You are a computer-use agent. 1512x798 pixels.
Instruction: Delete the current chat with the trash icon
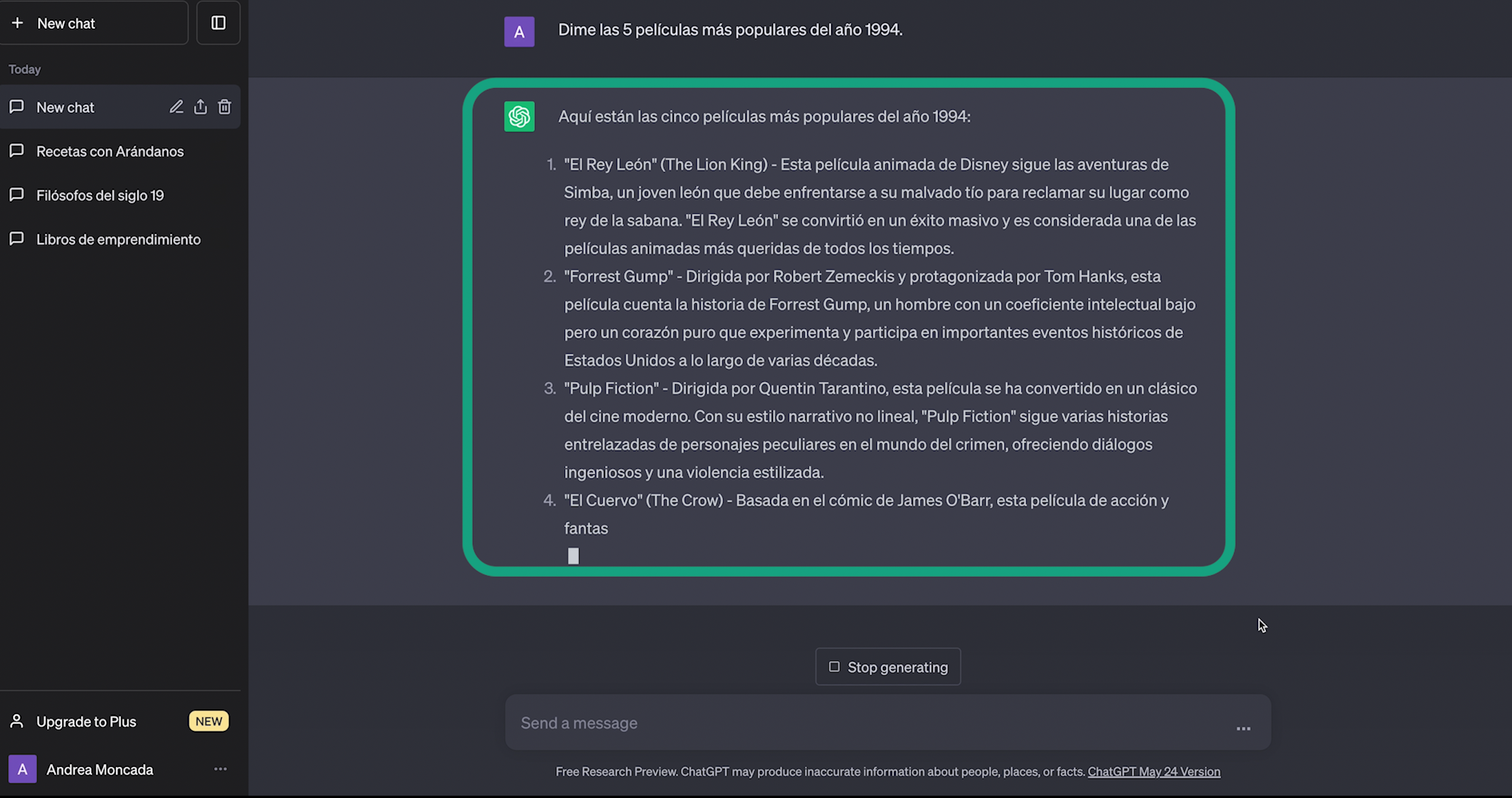pyautogui.click(x=224, y=107)
